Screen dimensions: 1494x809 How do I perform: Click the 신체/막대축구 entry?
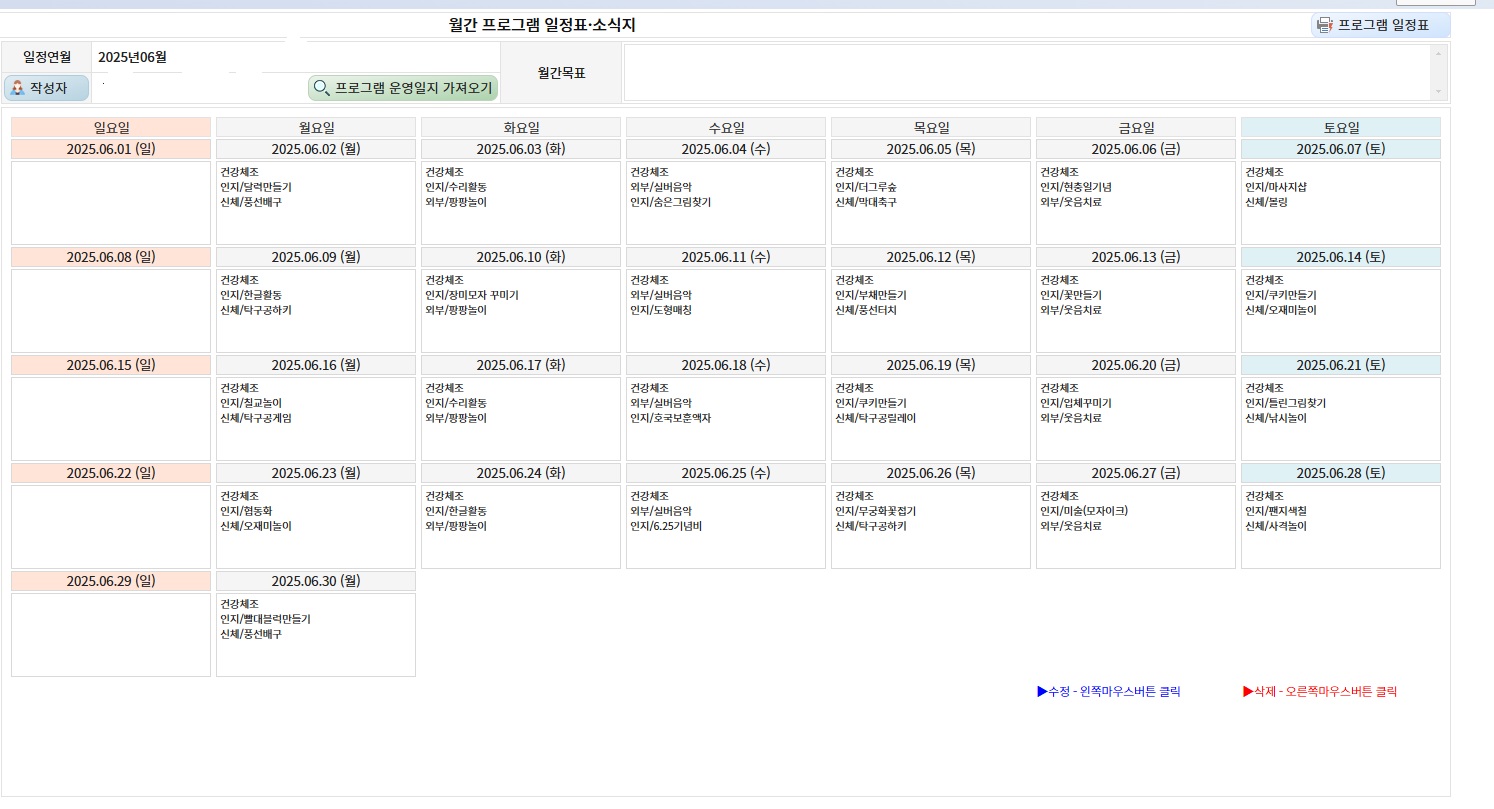pyautogui.click(x=866, y=202)
